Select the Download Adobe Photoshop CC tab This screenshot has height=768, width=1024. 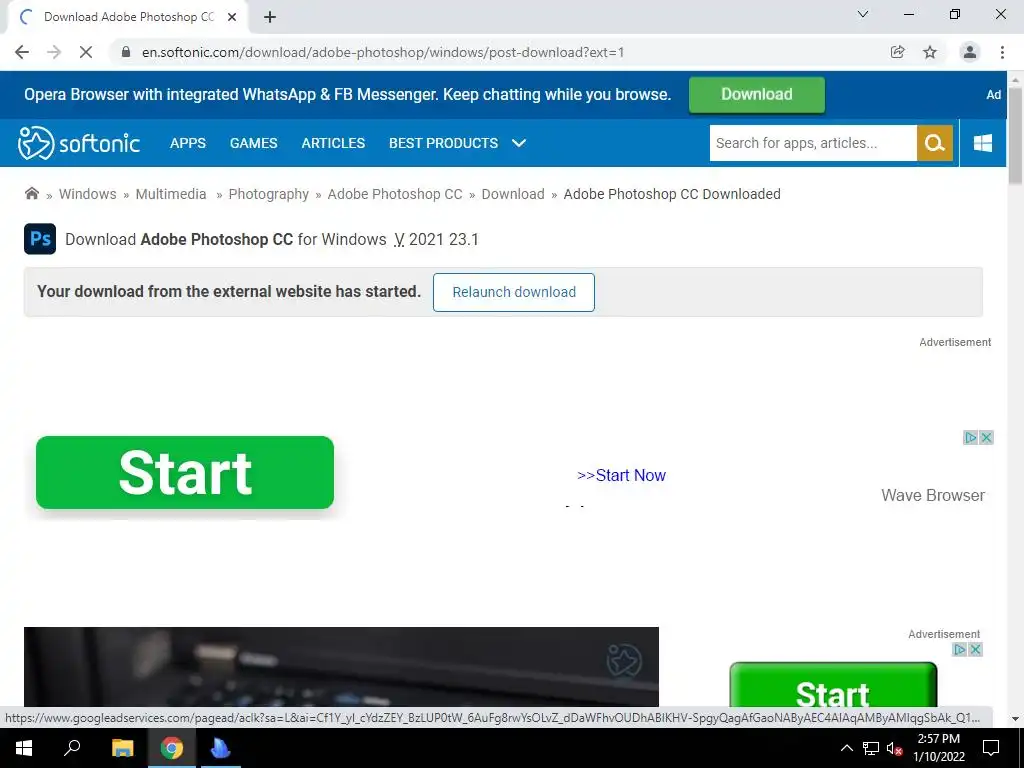coord(128,17)
